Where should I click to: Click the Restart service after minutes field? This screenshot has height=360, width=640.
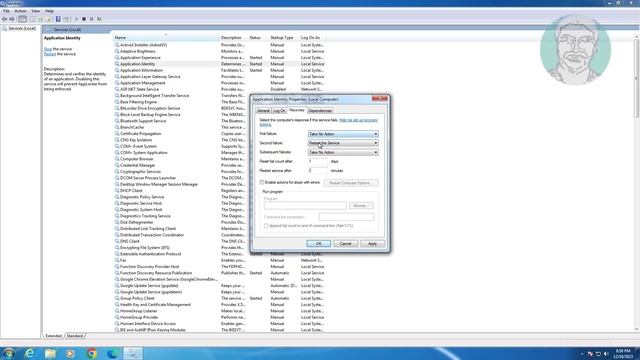pyautogui.click(x=318, y=171)
